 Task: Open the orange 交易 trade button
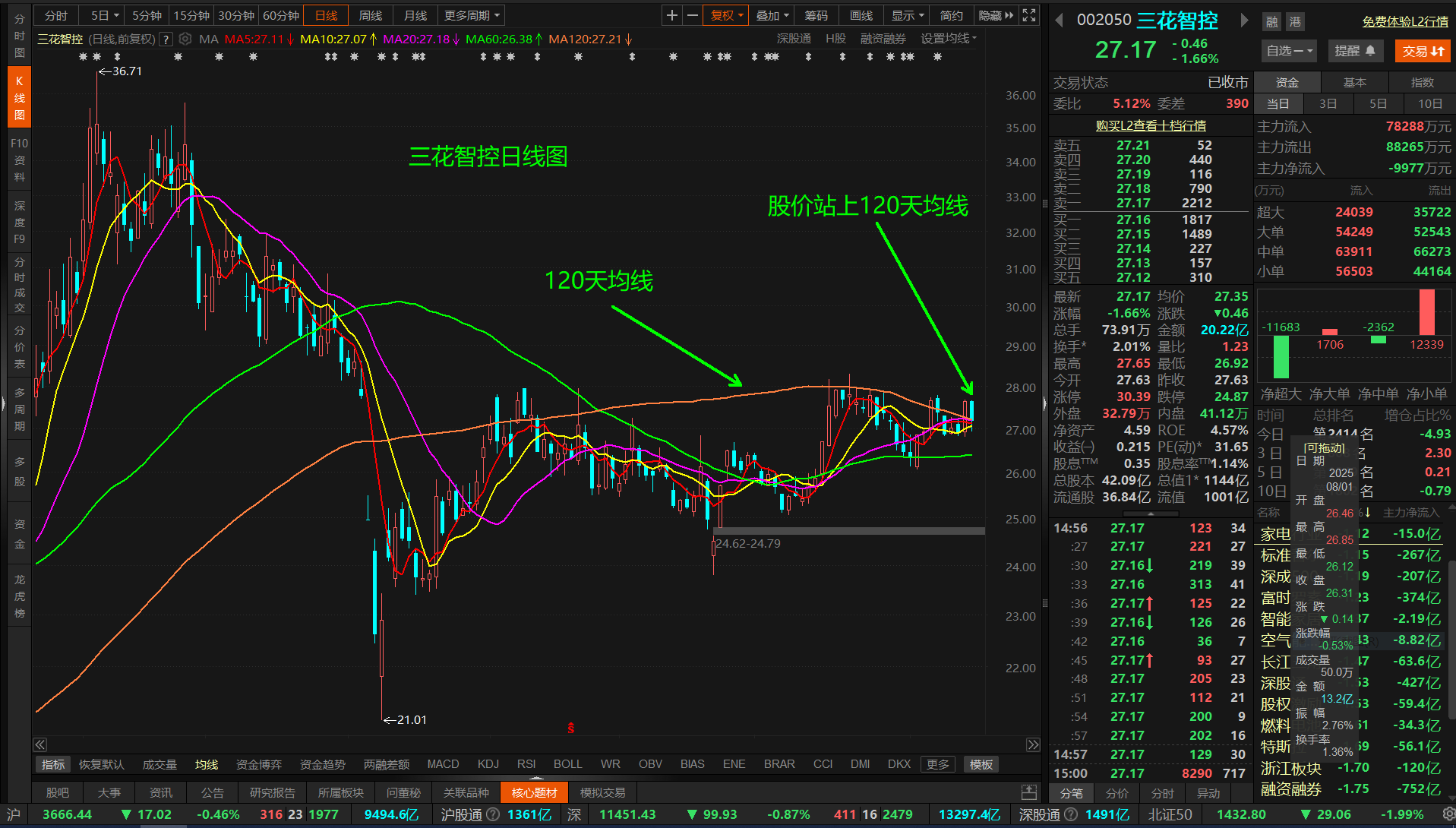tap(1423, 51)
